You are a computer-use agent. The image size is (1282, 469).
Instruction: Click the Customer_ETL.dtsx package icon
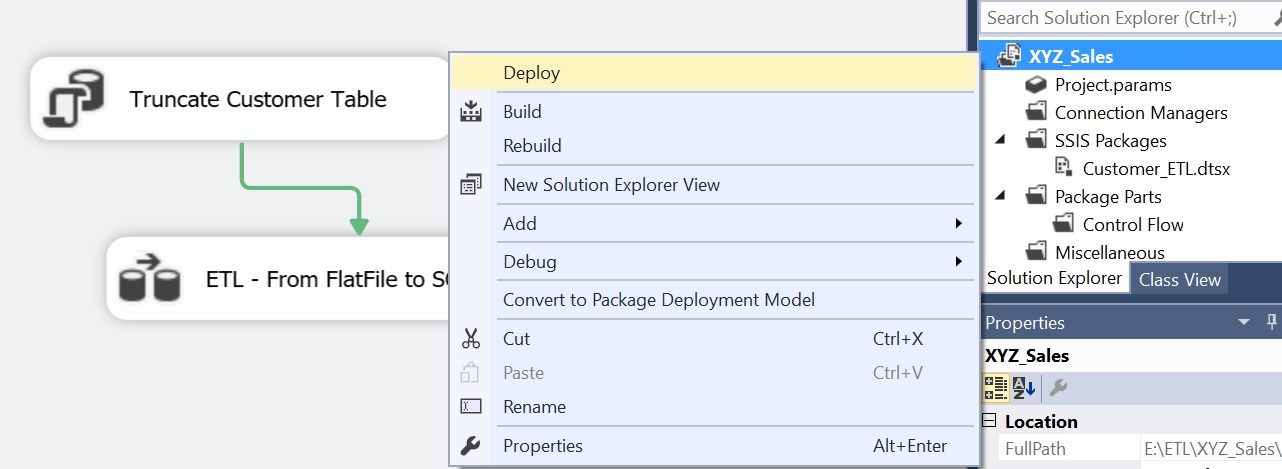click(1064, 168)
